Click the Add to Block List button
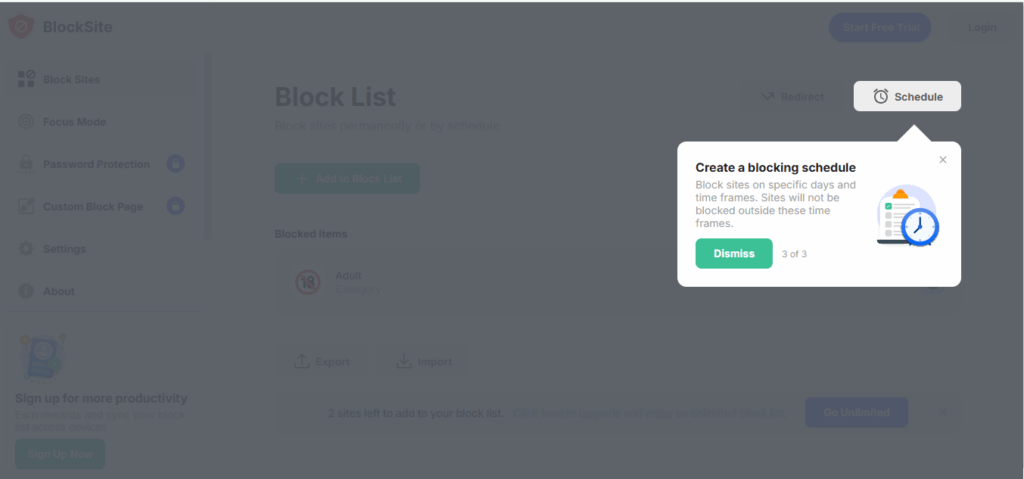The image size is (1024, 479). tap(347, 178)
